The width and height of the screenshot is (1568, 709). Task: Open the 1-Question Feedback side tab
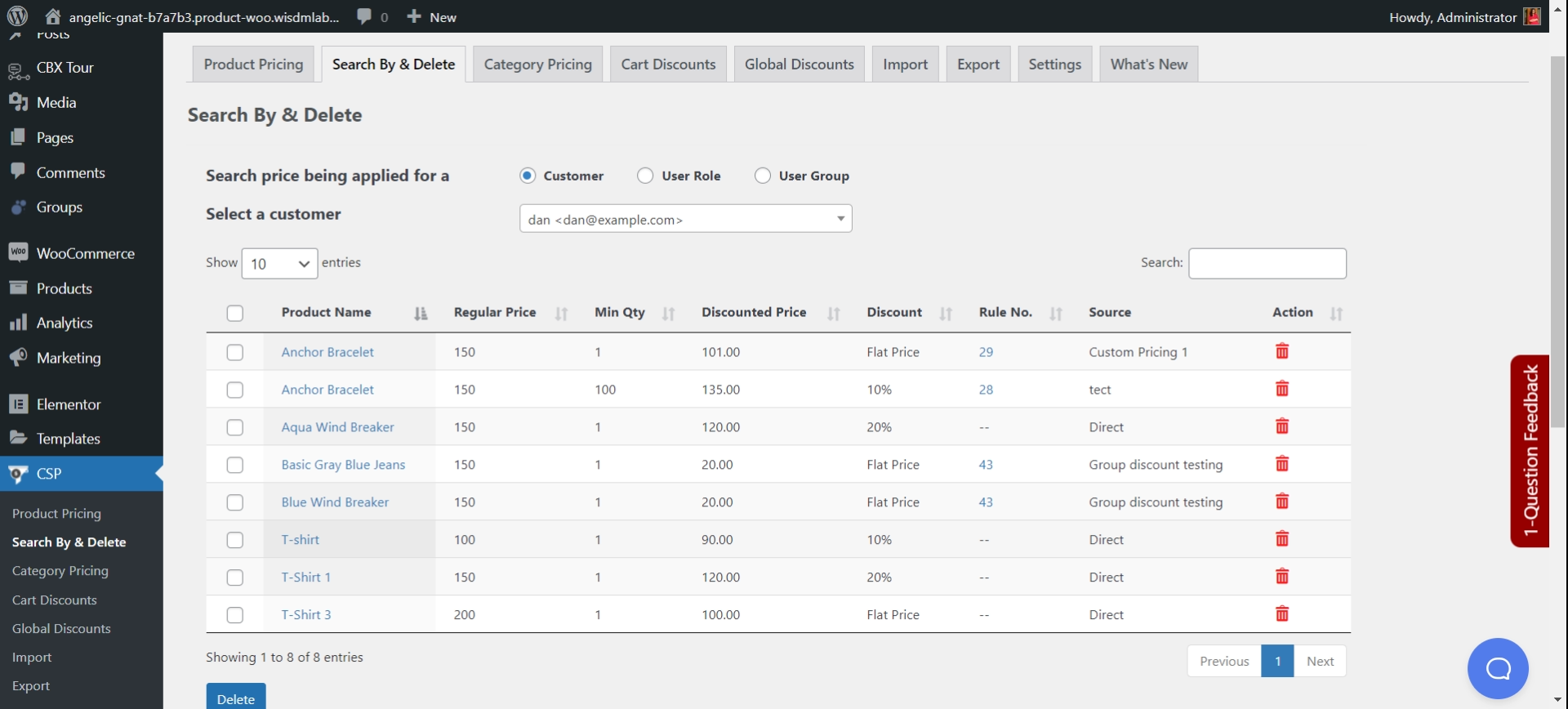pyautogui.click(x=1530, y=451)
